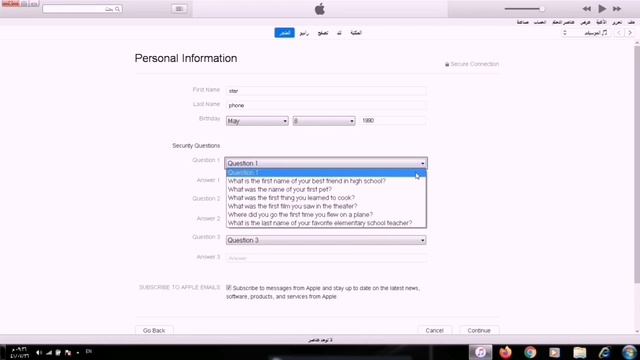Click the Play button in iTunes

point(602,9)
